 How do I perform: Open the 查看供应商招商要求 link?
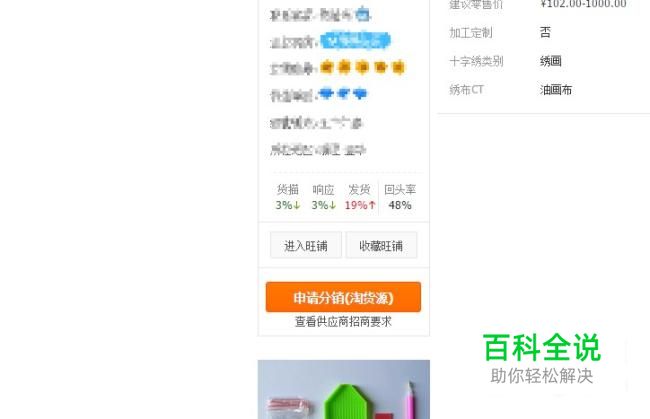343,322
